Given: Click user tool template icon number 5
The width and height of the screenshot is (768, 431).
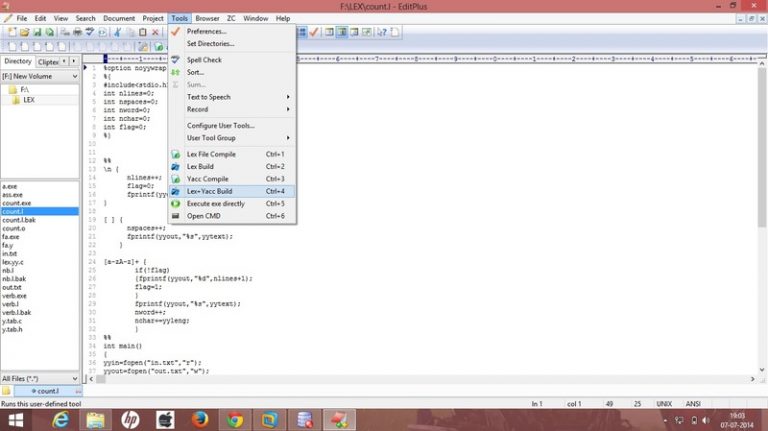Looking at the screenshot, I should tap(62, 47).
